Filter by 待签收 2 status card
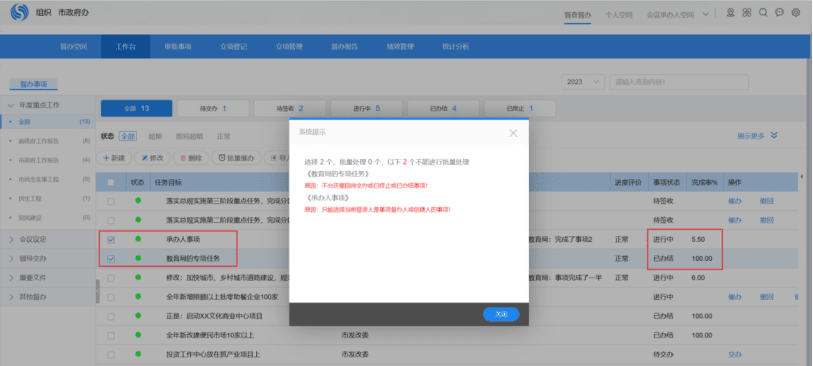The height and width of the screenshot is (366, 813). click(290, 108)
